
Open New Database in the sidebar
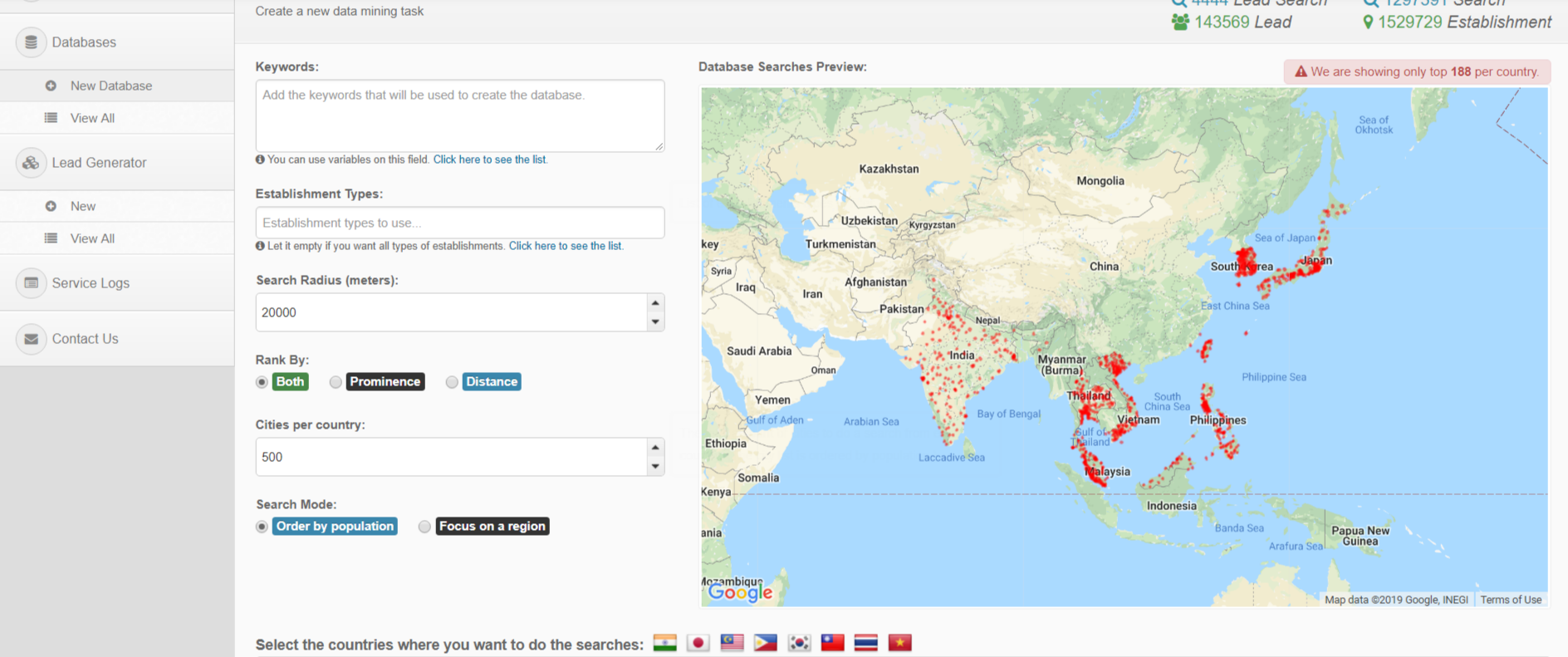(117, 86)
